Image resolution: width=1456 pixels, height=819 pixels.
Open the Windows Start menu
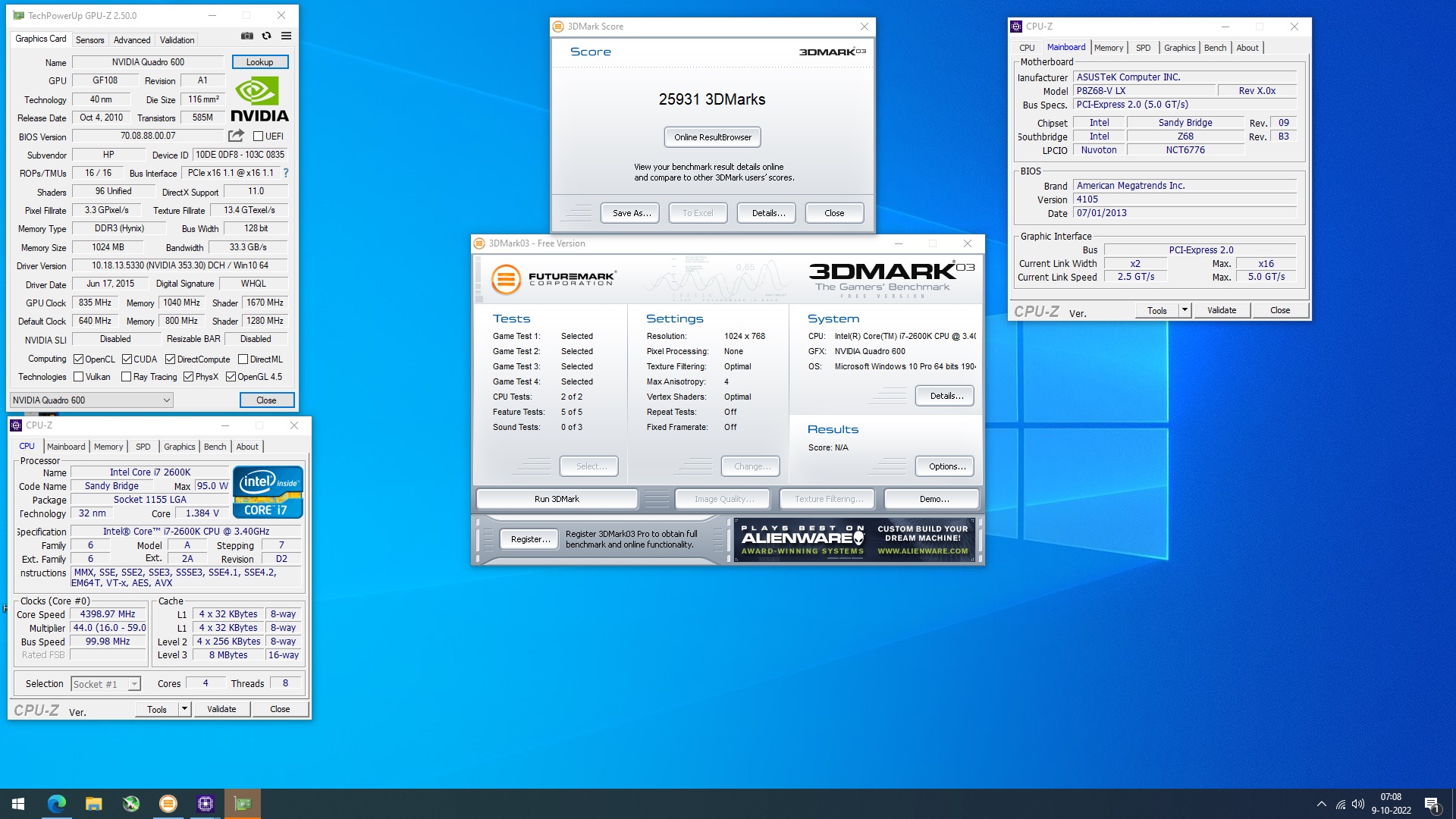[x=18, y=804]
